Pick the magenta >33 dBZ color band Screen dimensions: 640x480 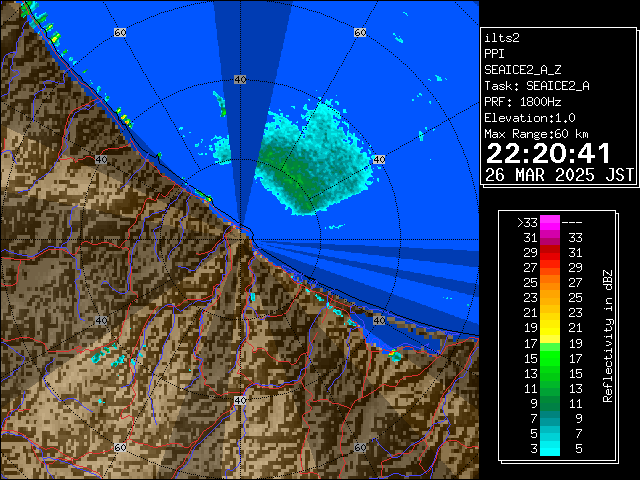[x=550, y=223]
